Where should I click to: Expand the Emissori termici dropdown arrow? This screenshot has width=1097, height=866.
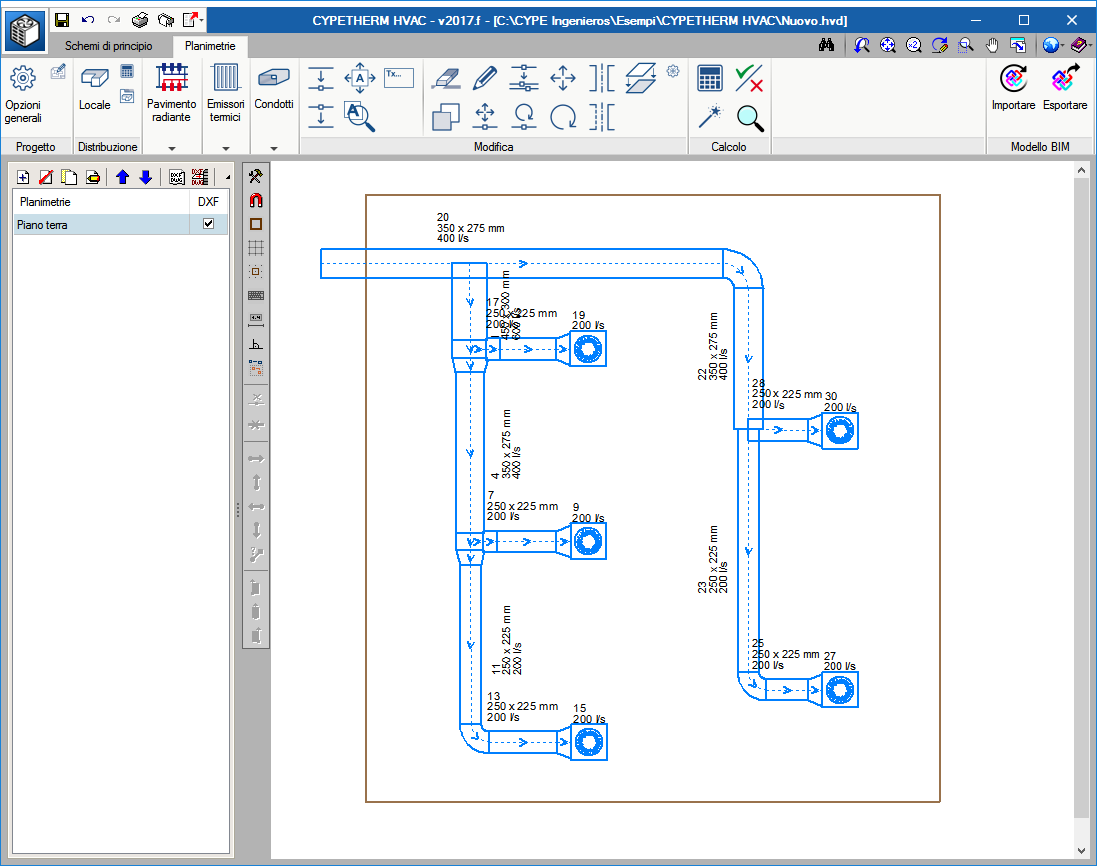tap(225, 148)
